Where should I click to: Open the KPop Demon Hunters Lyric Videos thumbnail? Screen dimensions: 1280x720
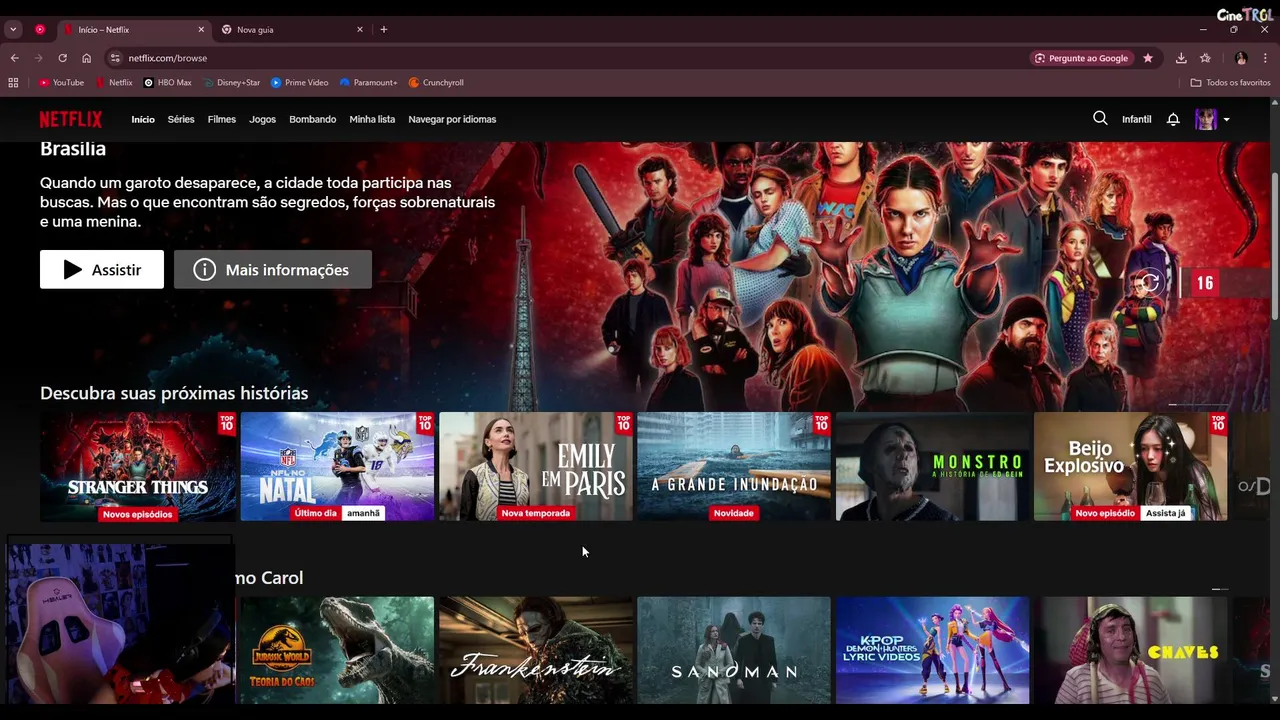pyautogui.click(x=932, y=650)
